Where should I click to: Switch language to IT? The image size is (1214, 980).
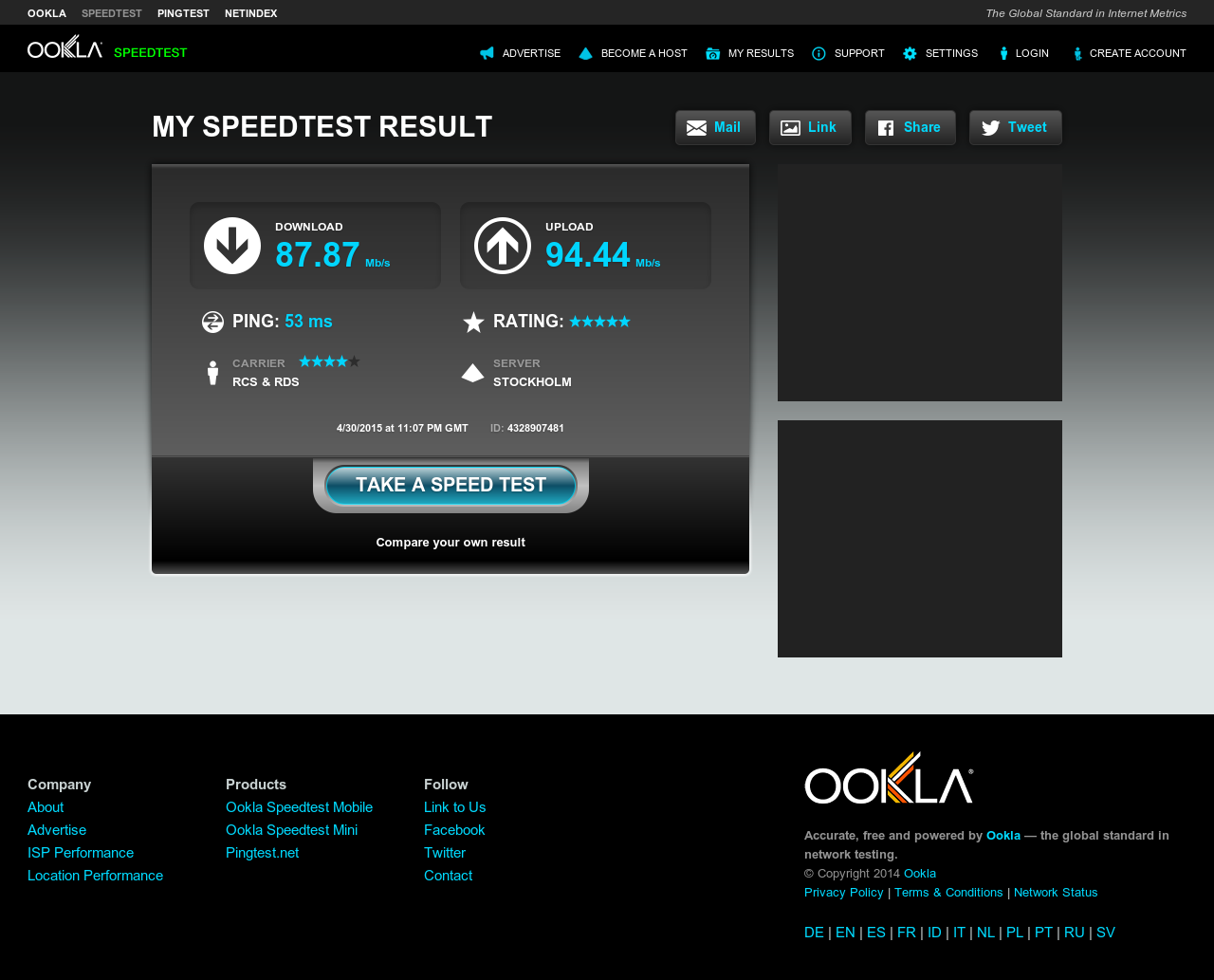(959, 933)
